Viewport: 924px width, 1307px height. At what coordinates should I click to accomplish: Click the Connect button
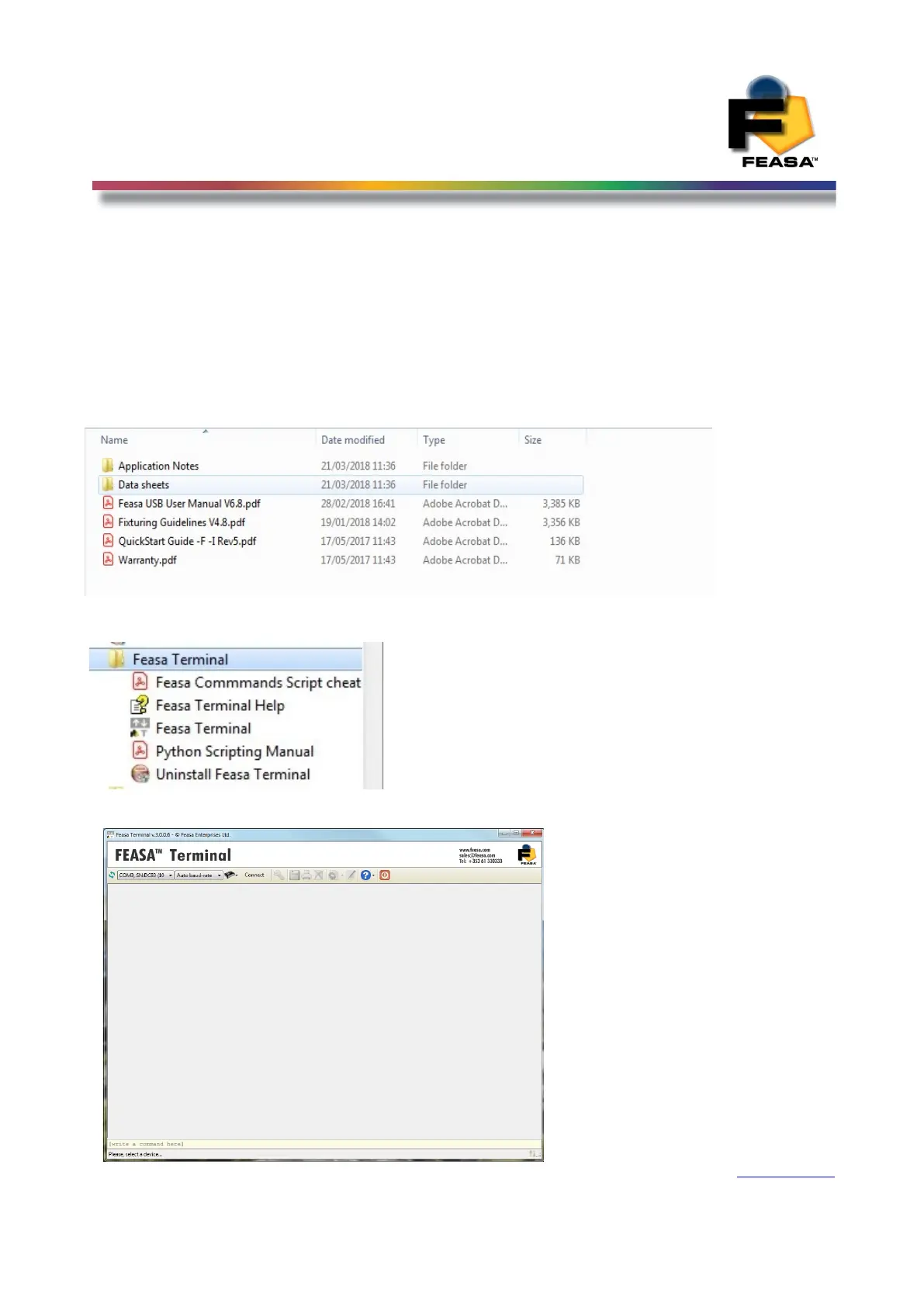tap(254, 875)
